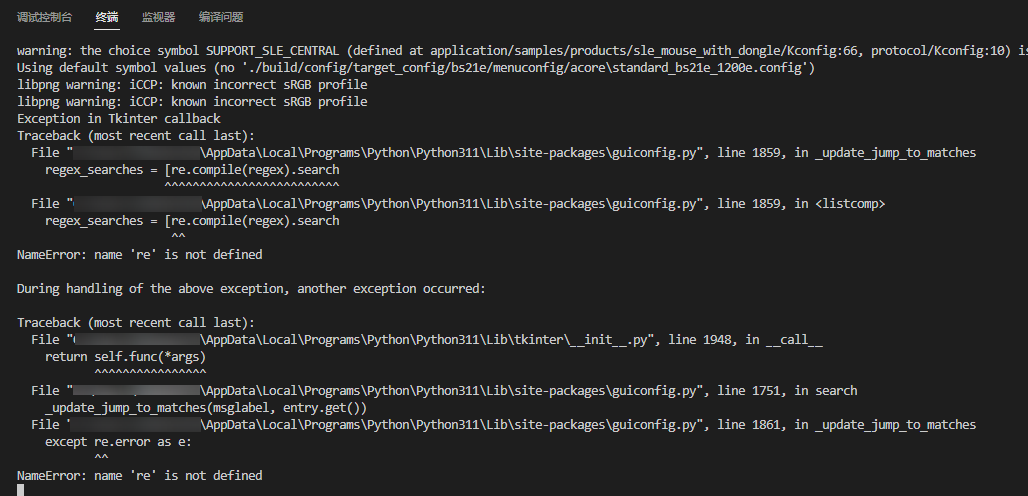Click the last NameError message line
This screenshot has height=496, width=1028.
(x=140, y=475)
